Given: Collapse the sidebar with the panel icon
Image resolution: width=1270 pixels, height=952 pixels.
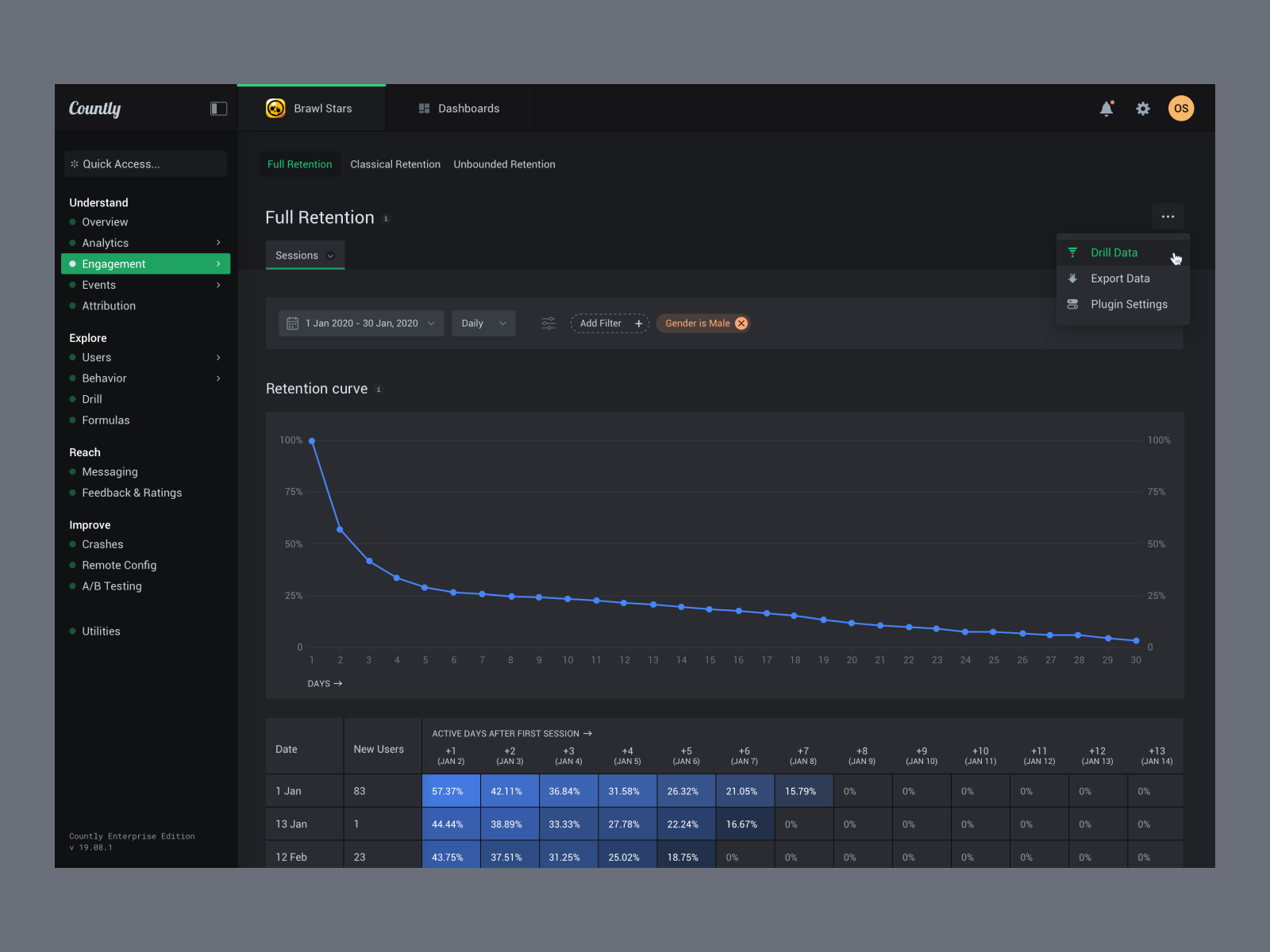Looking at the screenshot, I should (218, 109).
